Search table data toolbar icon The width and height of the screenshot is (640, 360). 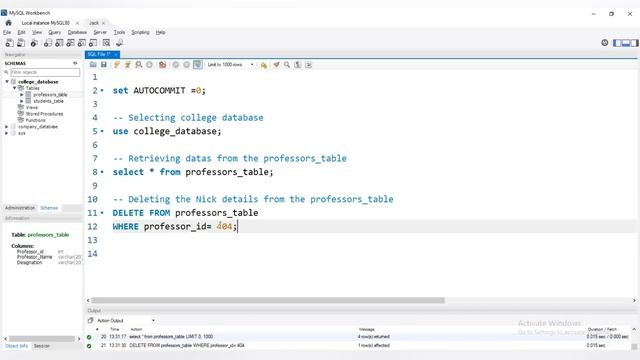[x=107, y=43]
